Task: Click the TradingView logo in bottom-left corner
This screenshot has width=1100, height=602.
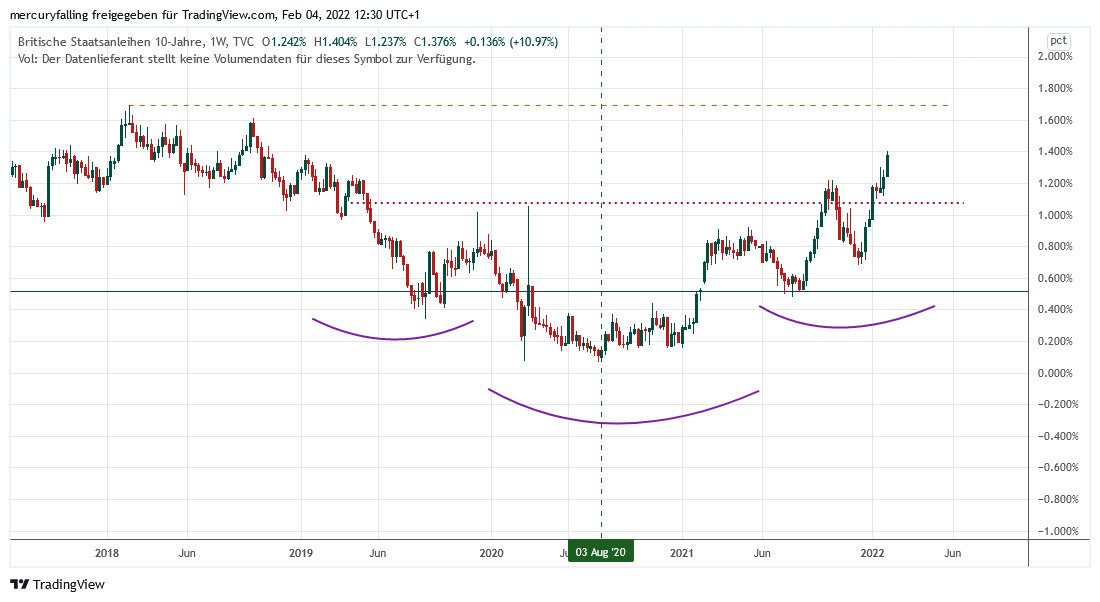Action: tap(57, 584)
